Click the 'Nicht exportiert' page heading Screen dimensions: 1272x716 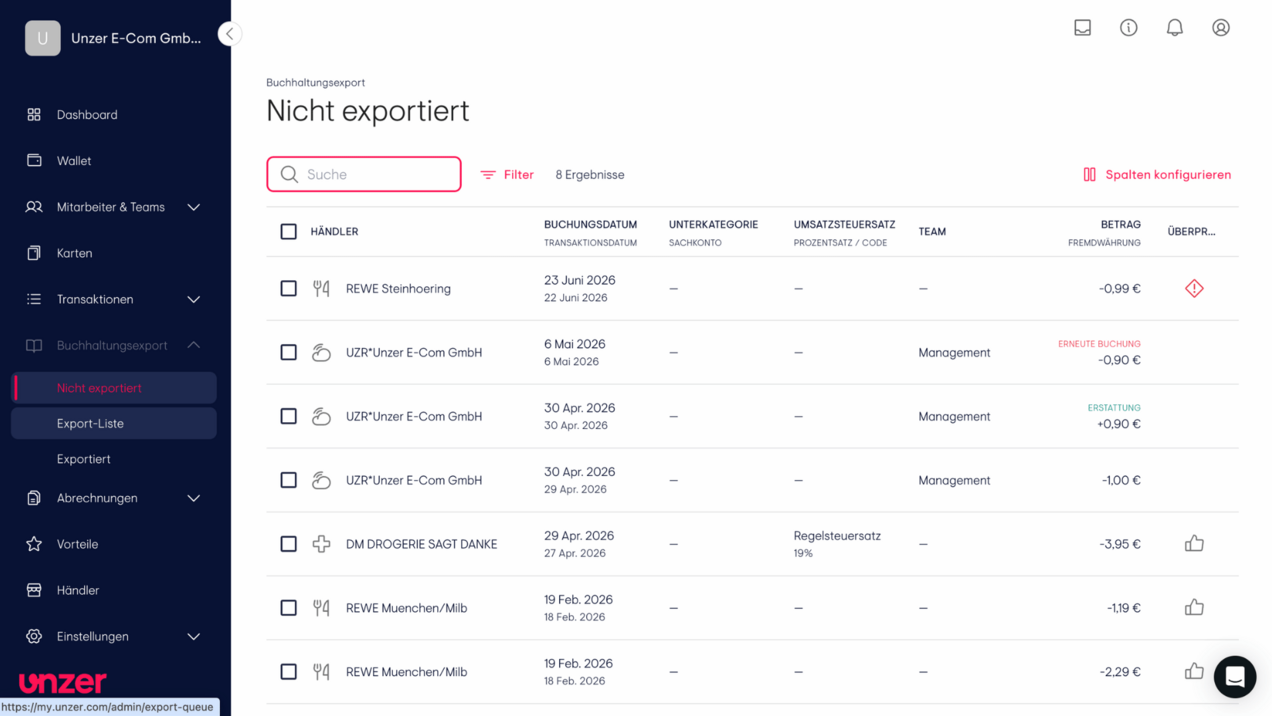pyautogui.click(x=368, y=111)
